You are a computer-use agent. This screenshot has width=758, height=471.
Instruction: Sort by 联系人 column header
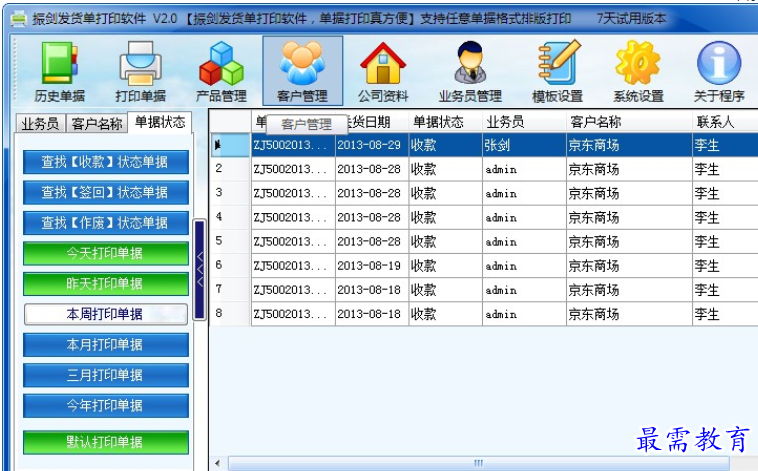[725, 122]
